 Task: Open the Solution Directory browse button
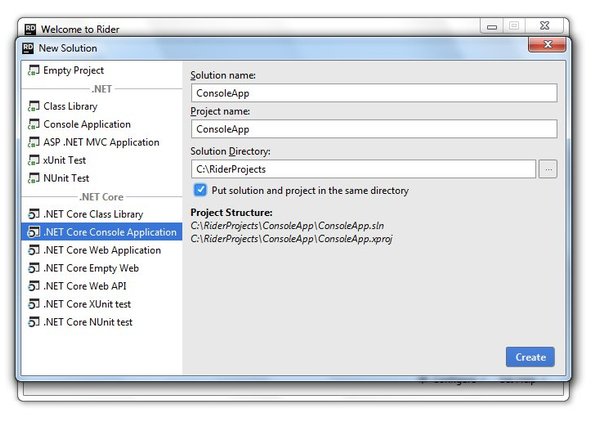click(x=547, y=170)
